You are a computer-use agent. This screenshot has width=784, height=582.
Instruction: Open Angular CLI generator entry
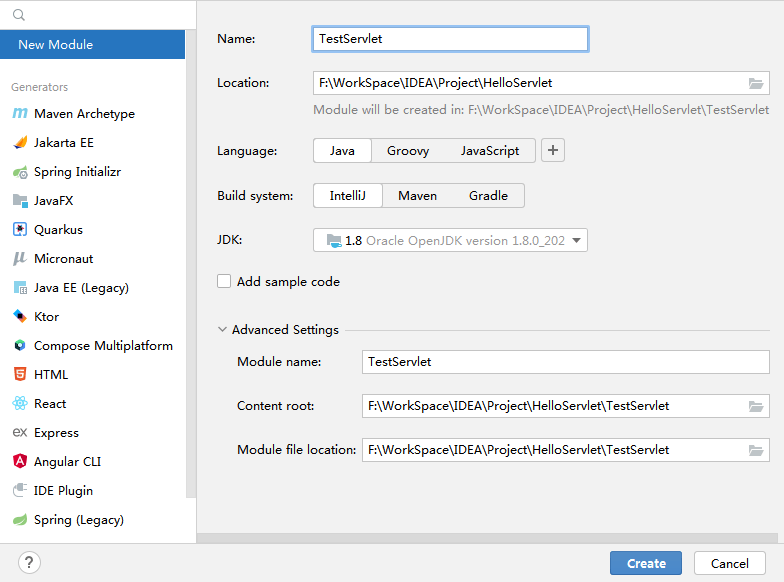92,461
